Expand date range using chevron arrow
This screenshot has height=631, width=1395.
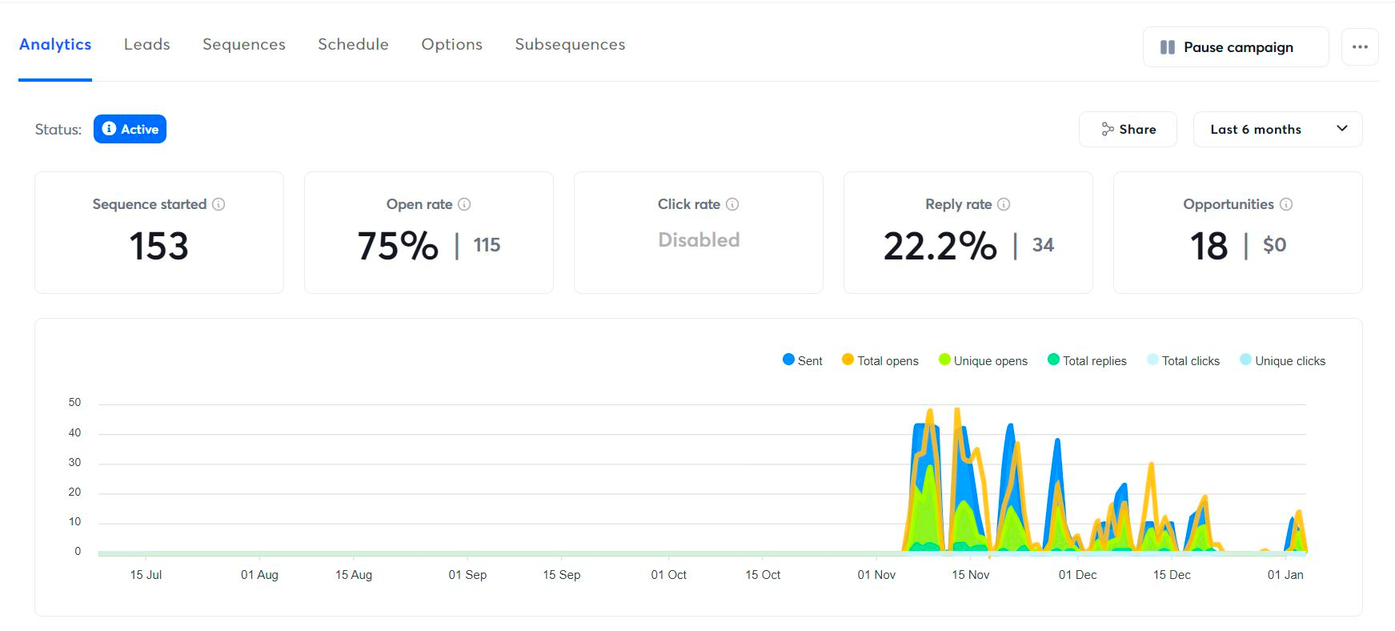pyautogui.click(x=1342, y=129)
